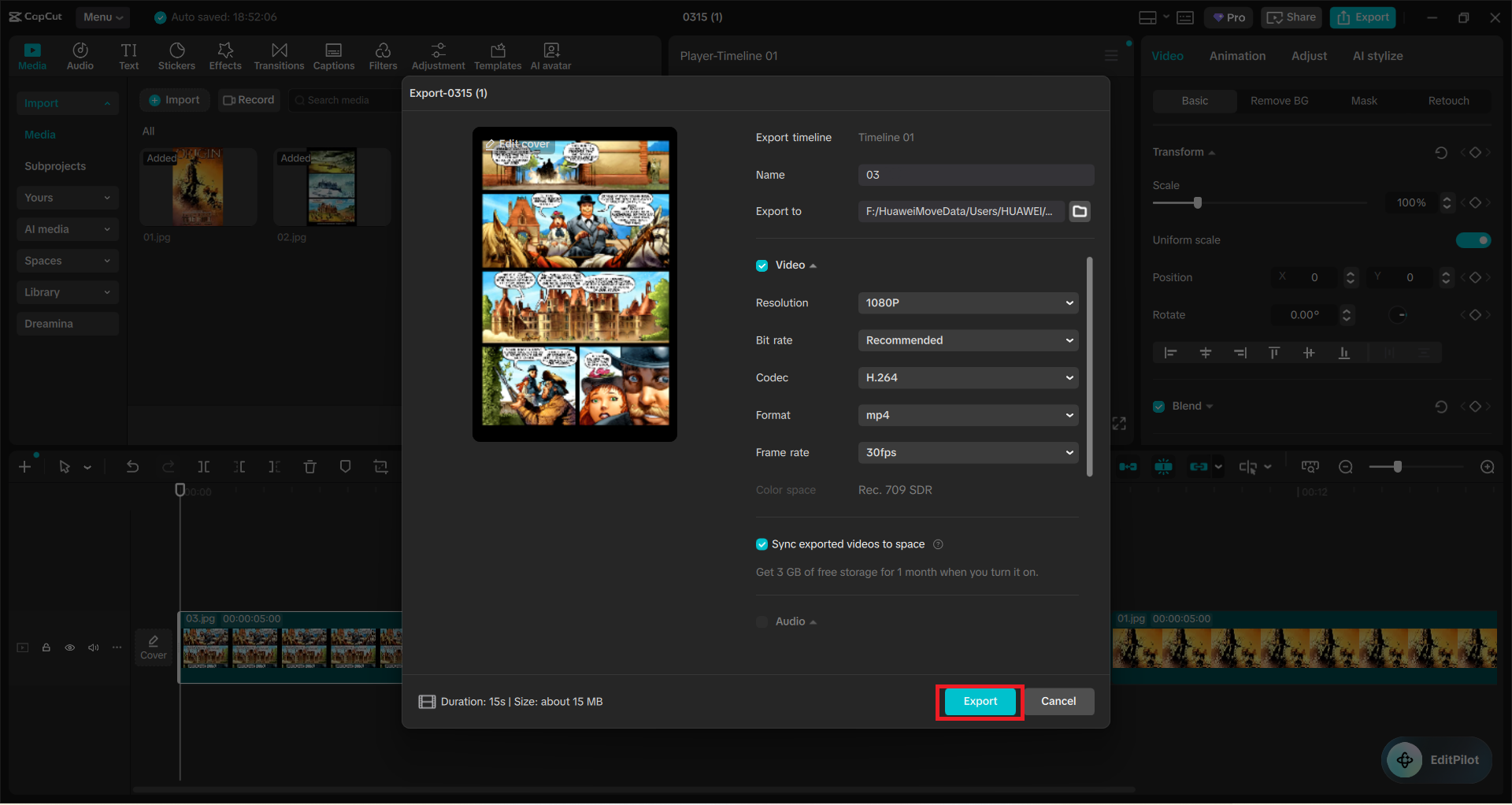This screenshot has width=1512, height=805.
Task: Disable the Sync exported videos to space checkbox
Action: point(762,543)
